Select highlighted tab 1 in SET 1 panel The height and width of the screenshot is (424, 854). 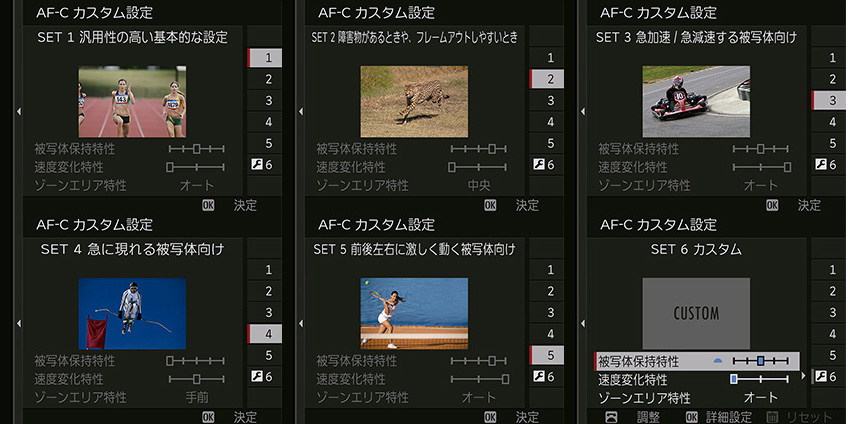pyautogui.click(x=266, y=58)
